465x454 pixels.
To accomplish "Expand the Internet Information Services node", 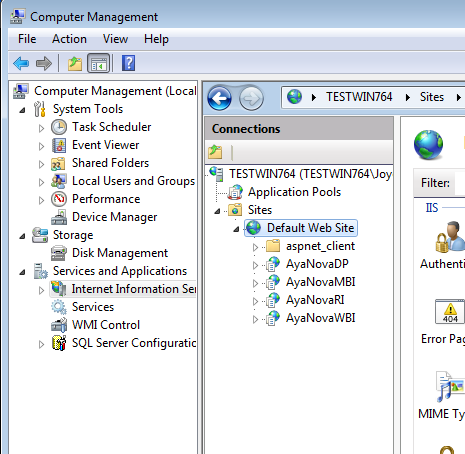I will tap(41, 290).
